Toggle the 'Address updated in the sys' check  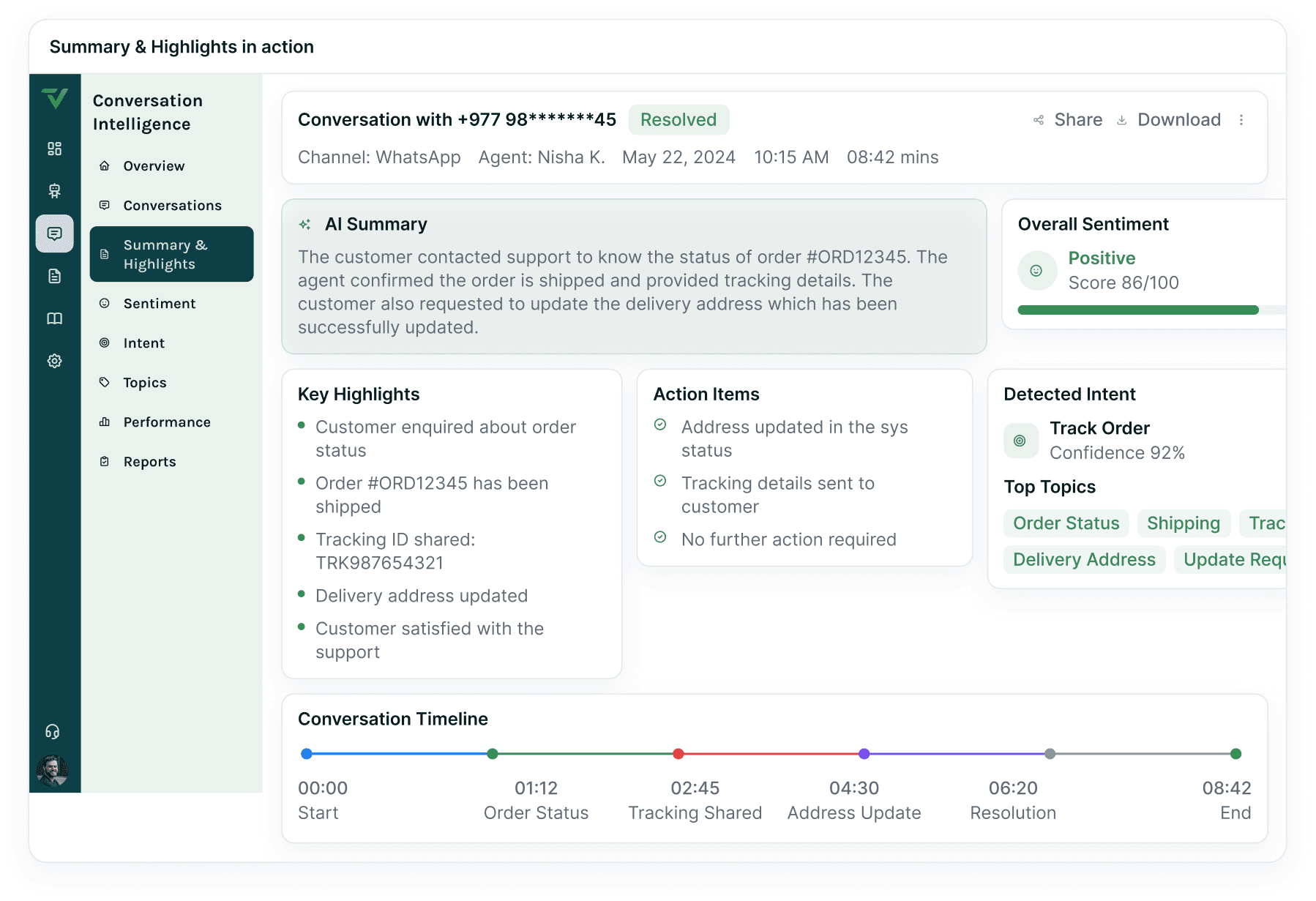click(x=660, y=425)
